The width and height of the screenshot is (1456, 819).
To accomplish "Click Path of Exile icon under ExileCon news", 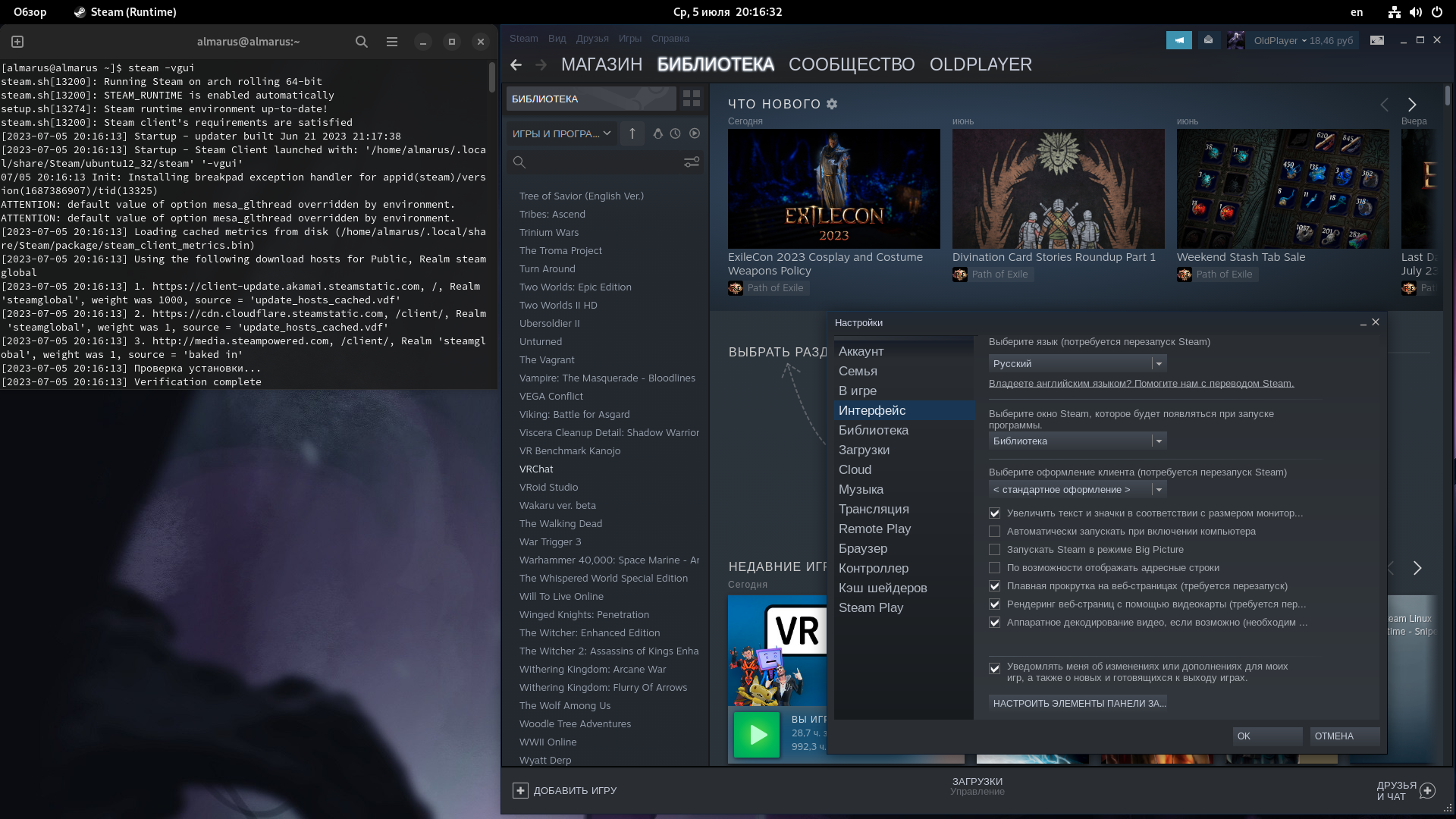I will coord(736,288).
